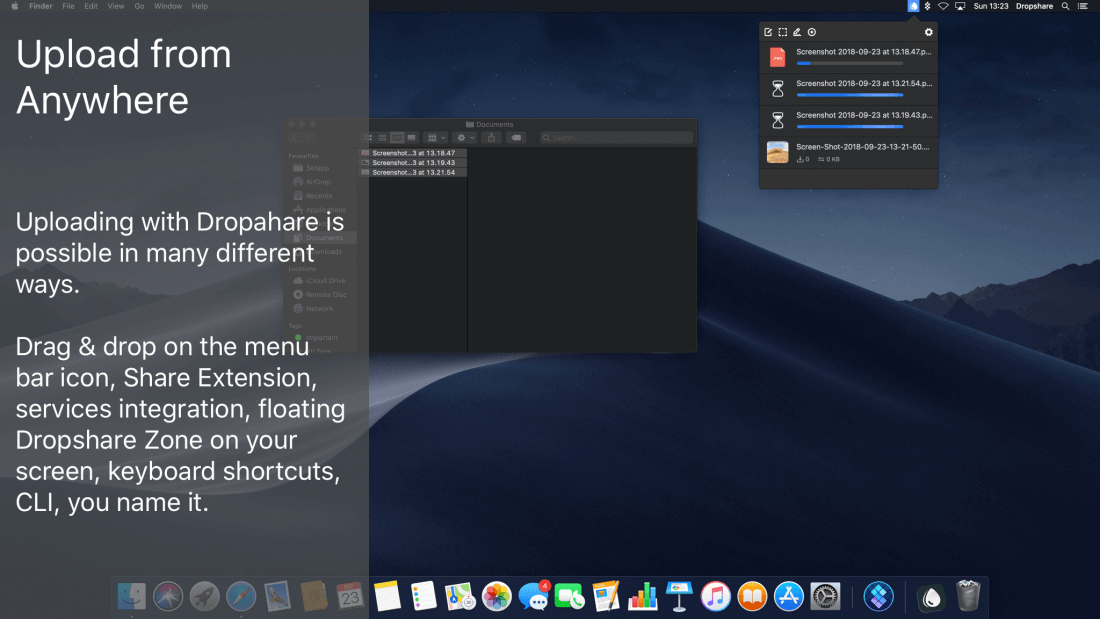Switch Finder to list view
The width and height of the screenshot is (1100, 619).
pyautogui.click(x=382, y=138)
